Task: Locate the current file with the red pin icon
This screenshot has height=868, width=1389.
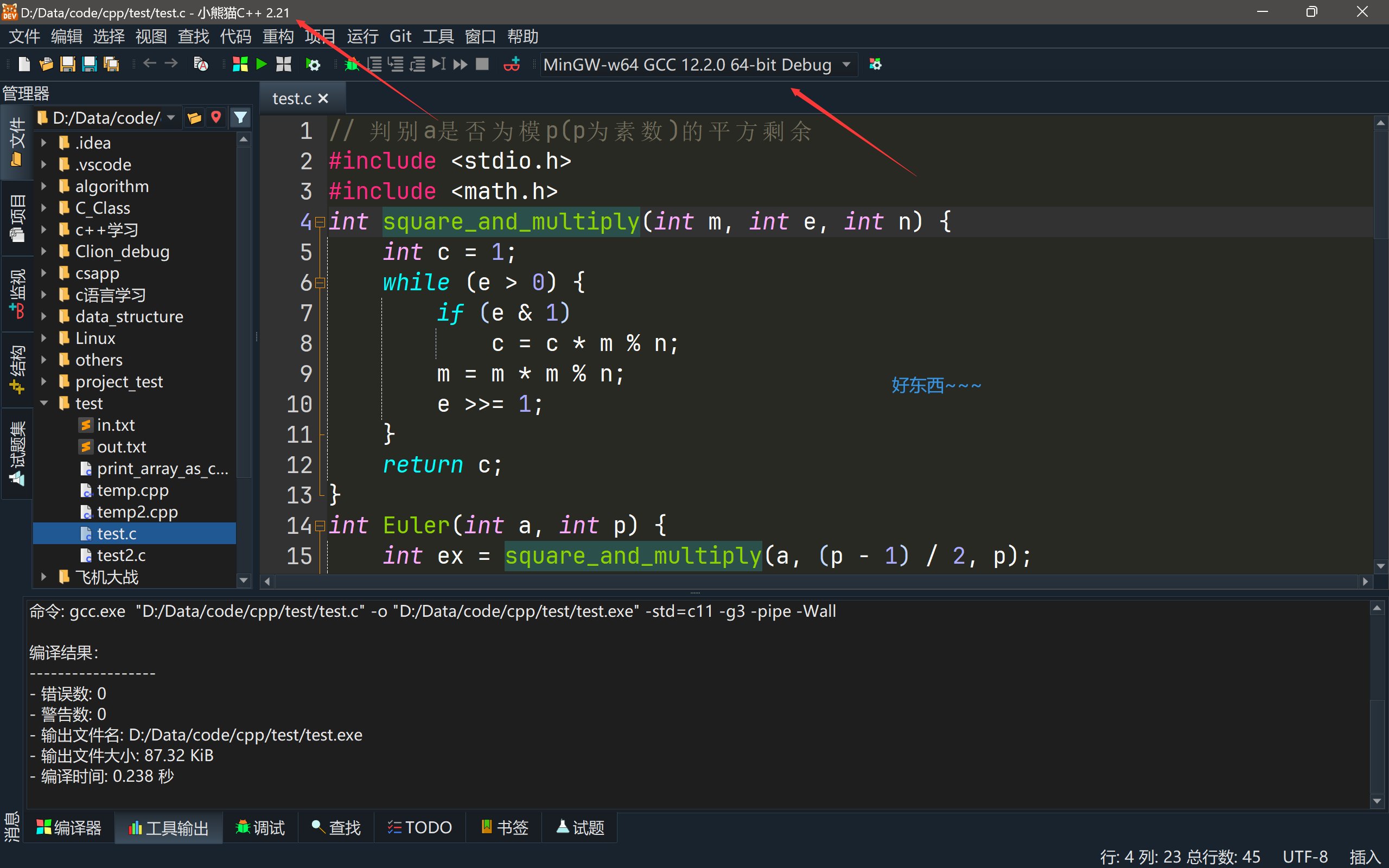Action: coord(216,118)
